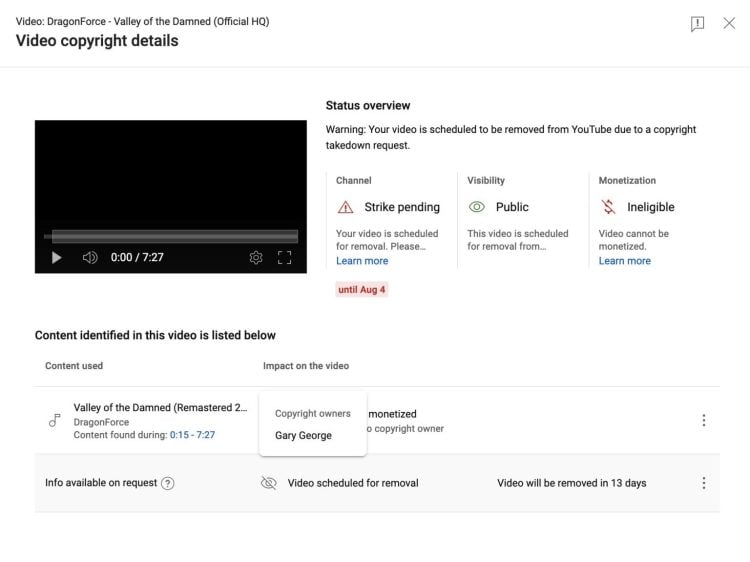
Task: Click the hidden-eye icon for scheduled removal
Action: [268, 483]
